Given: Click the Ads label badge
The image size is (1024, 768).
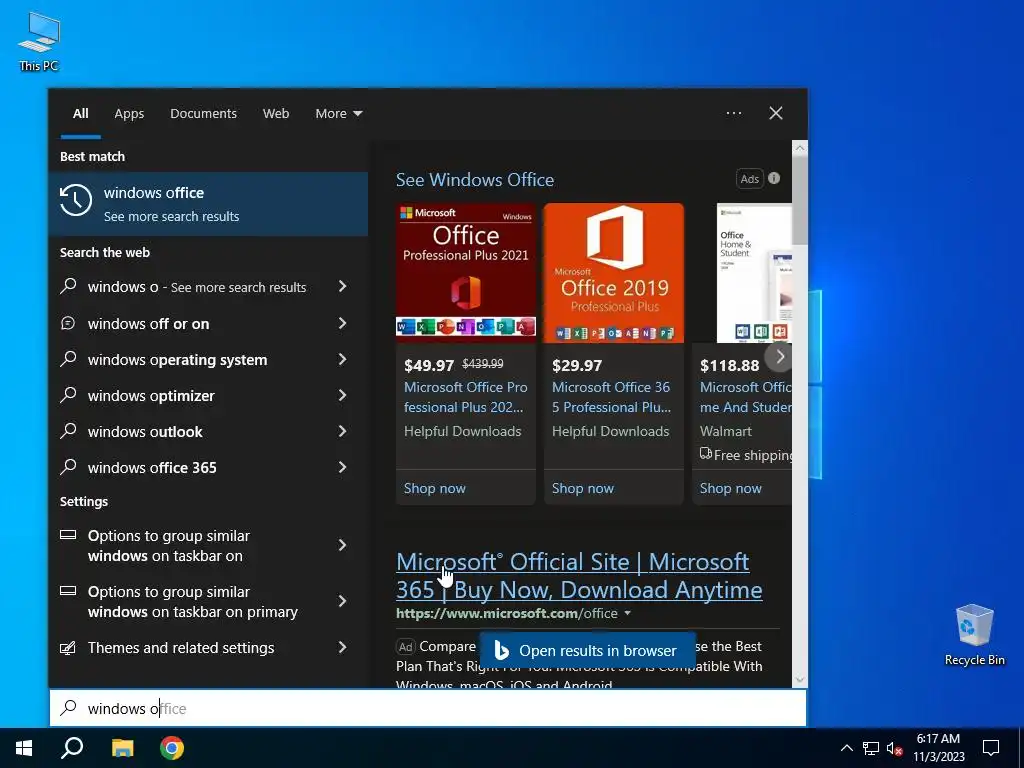Looking at the screenshot, I should [x=750, y=179].
